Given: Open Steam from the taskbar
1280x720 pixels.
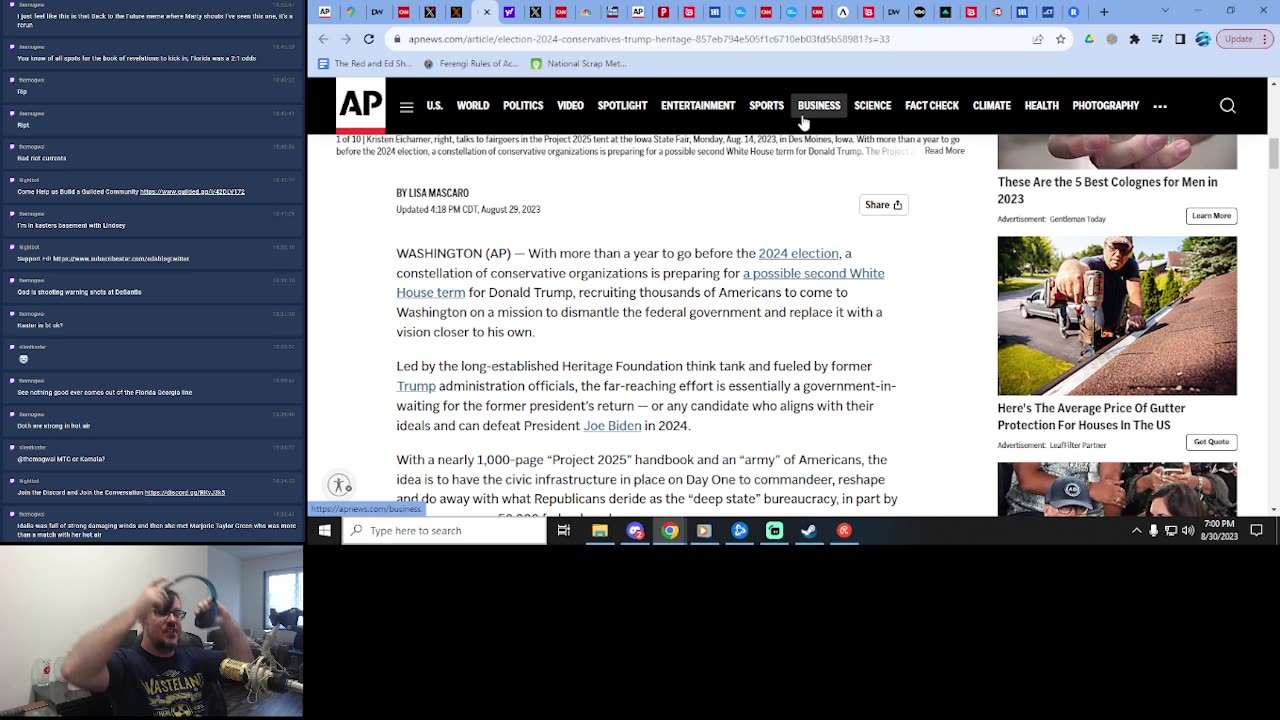Looking at the screenshot, I should coord(809,531).
